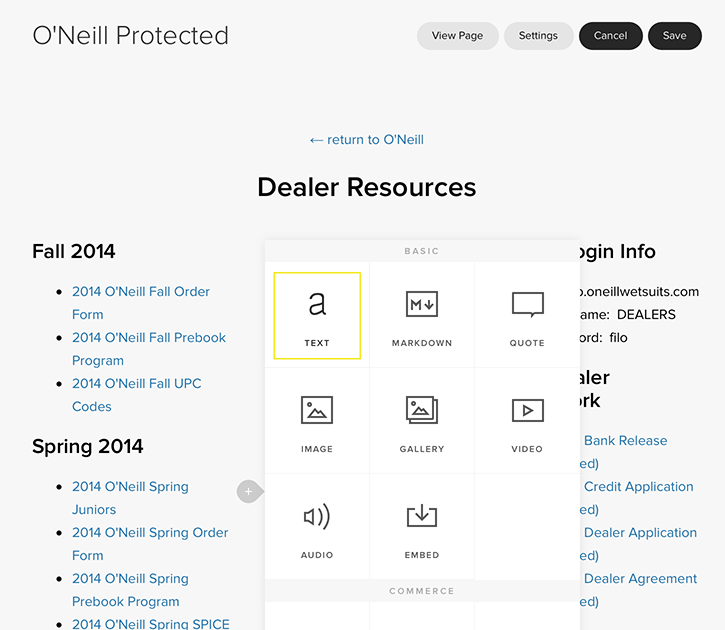Insert a Quote block

(x=527, y=315)
